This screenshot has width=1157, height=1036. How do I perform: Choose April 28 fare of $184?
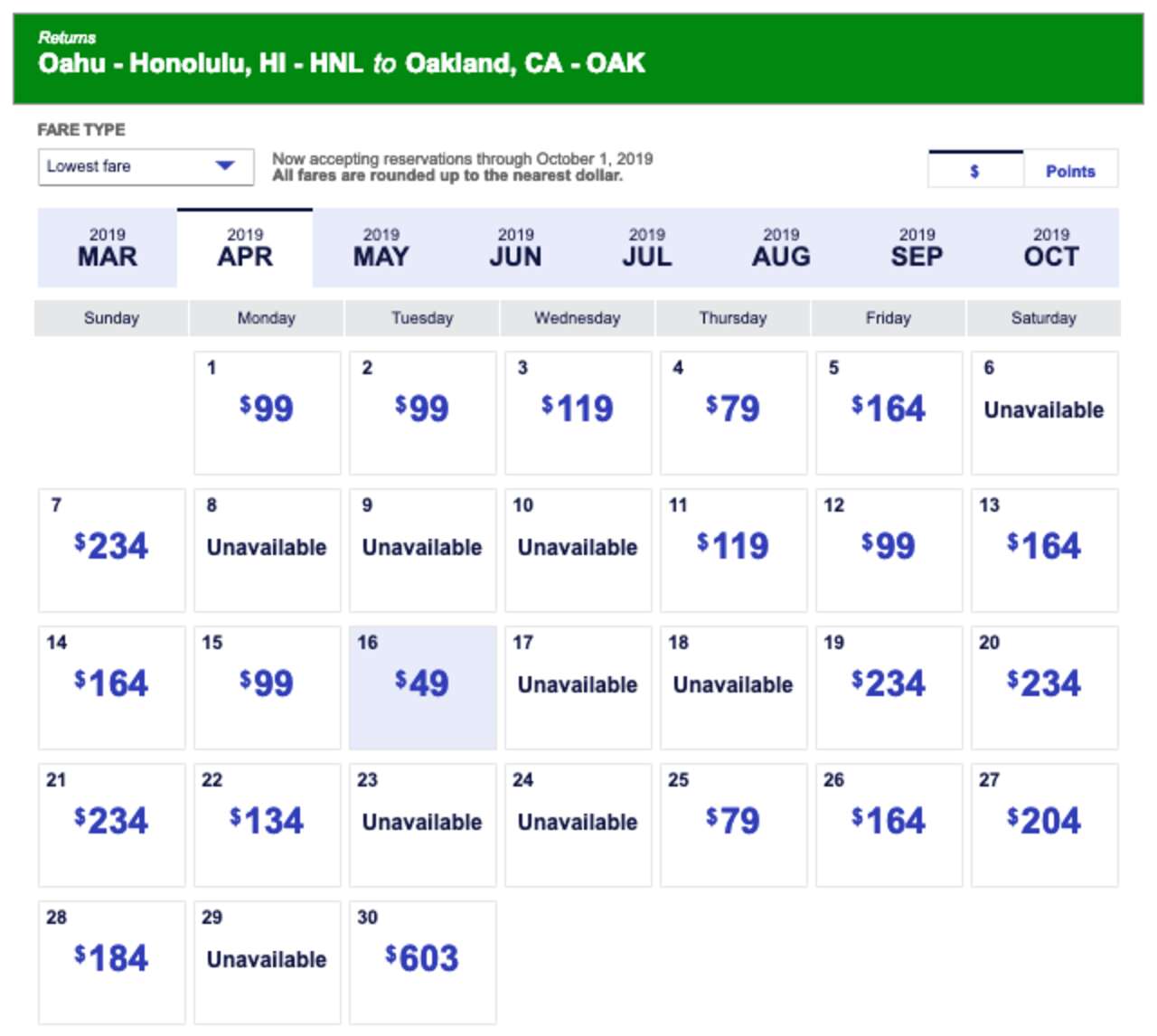(112, 963)
